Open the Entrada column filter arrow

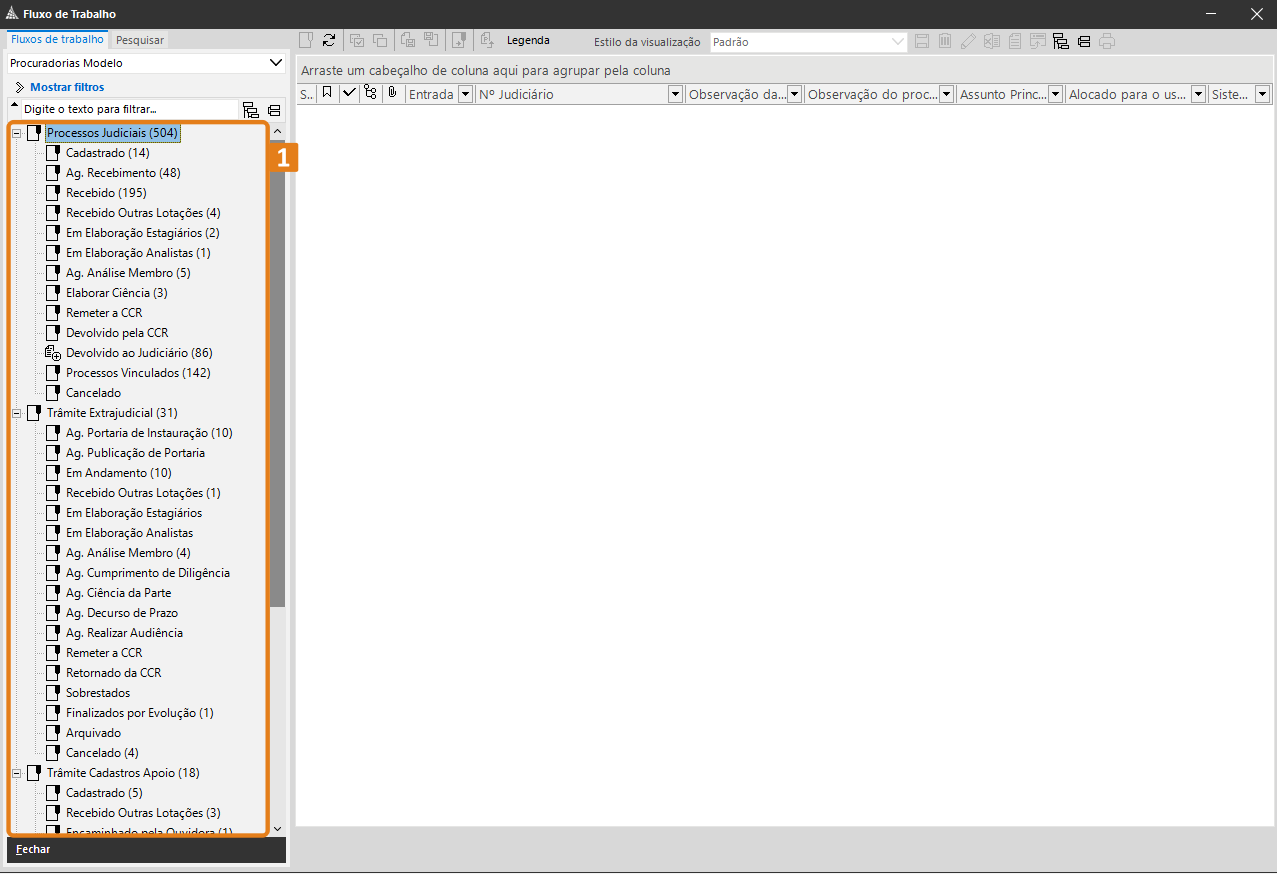pos(465,94)
